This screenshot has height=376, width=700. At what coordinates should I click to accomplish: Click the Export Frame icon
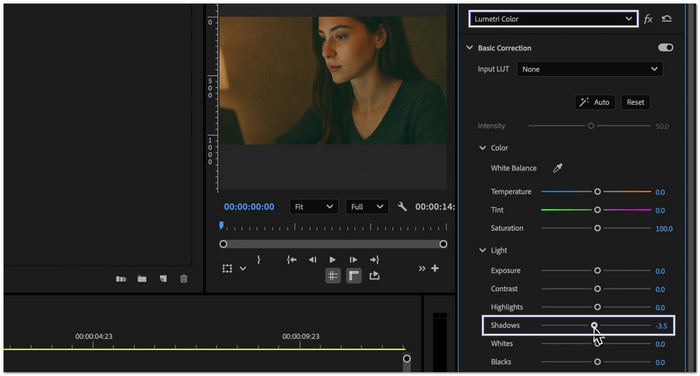tap(375, 276)
